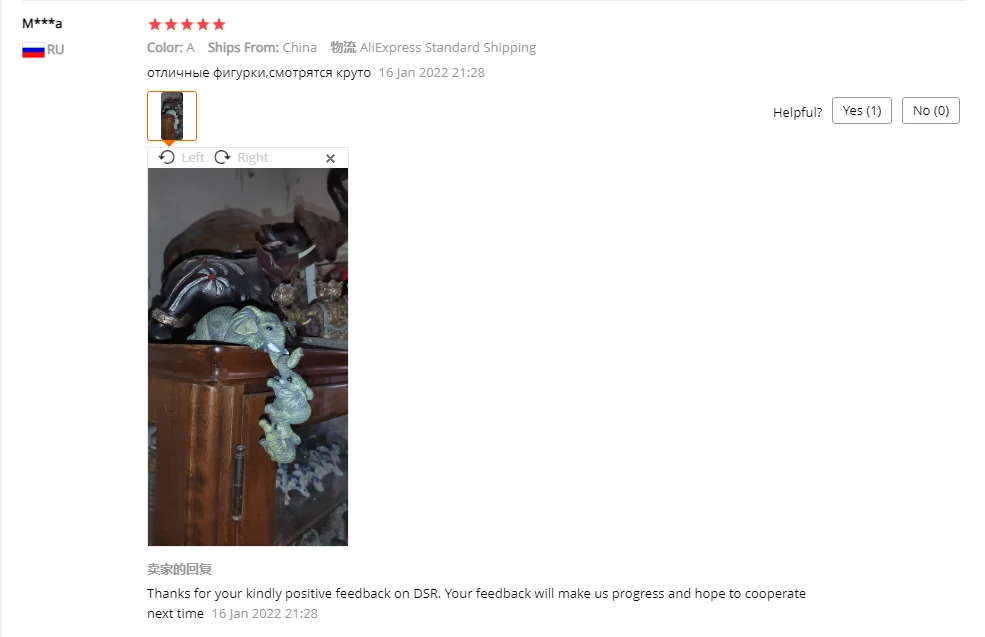Click the '卖家的回复' seller reply heading
The height and width of the screenshot is (637, 985).
click(x=180, y=569)
